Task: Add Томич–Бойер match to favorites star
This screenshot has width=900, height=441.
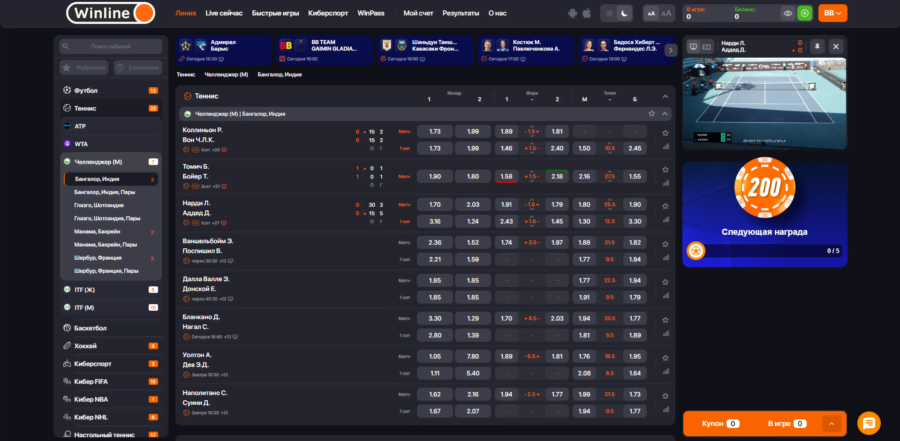Action: (x=665, y=167)
